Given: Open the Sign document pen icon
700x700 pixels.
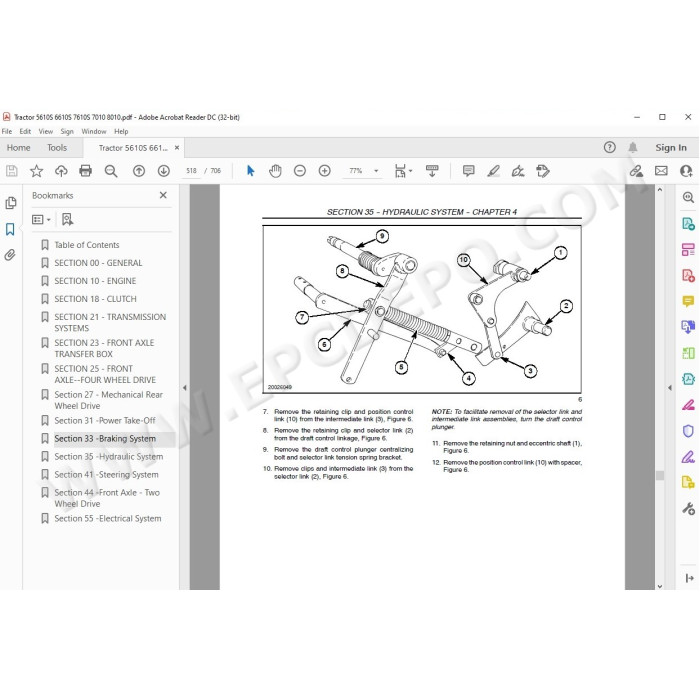Looking at the screenshot, I should [518, 171].
